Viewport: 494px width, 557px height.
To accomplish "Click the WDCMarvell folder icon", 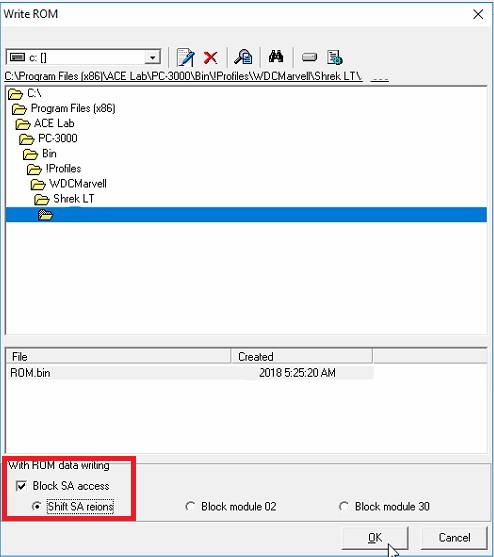I will point(38,184).
